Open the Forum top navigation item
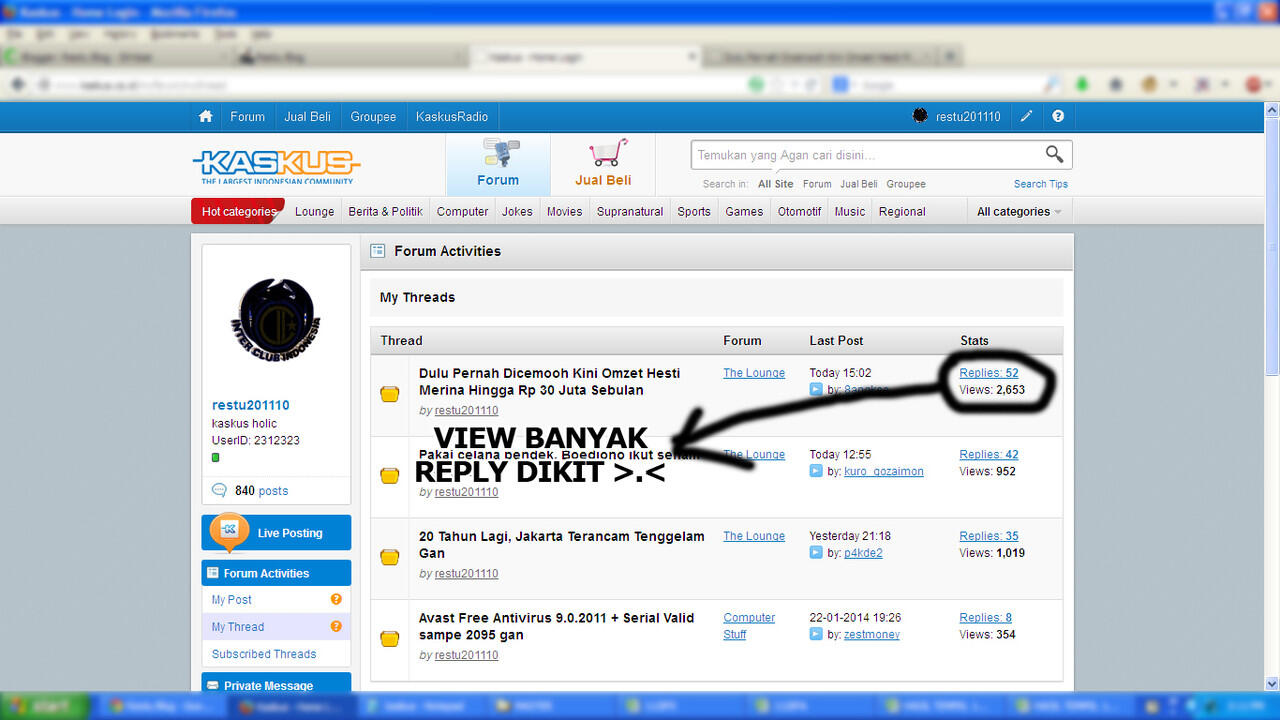The width and height of the screenshot is (1280, 720). pyautogui.click(x=247, y=117)
